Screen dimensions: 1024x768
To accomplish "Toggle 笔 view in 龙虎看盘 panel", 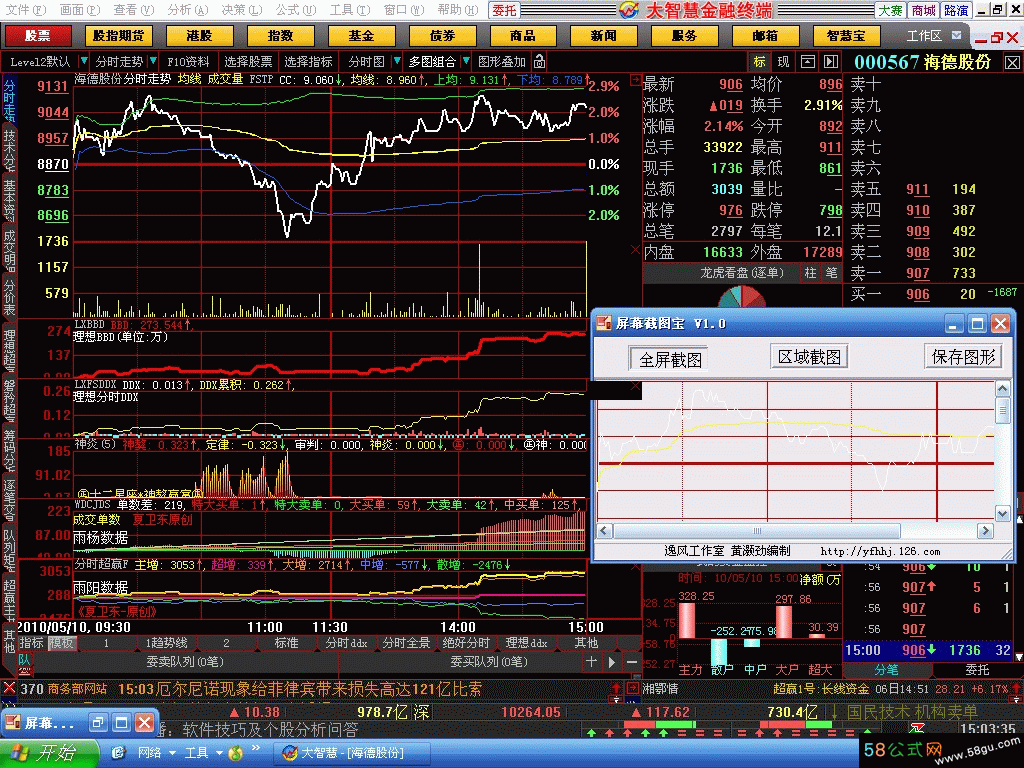I will pos(831,273).
